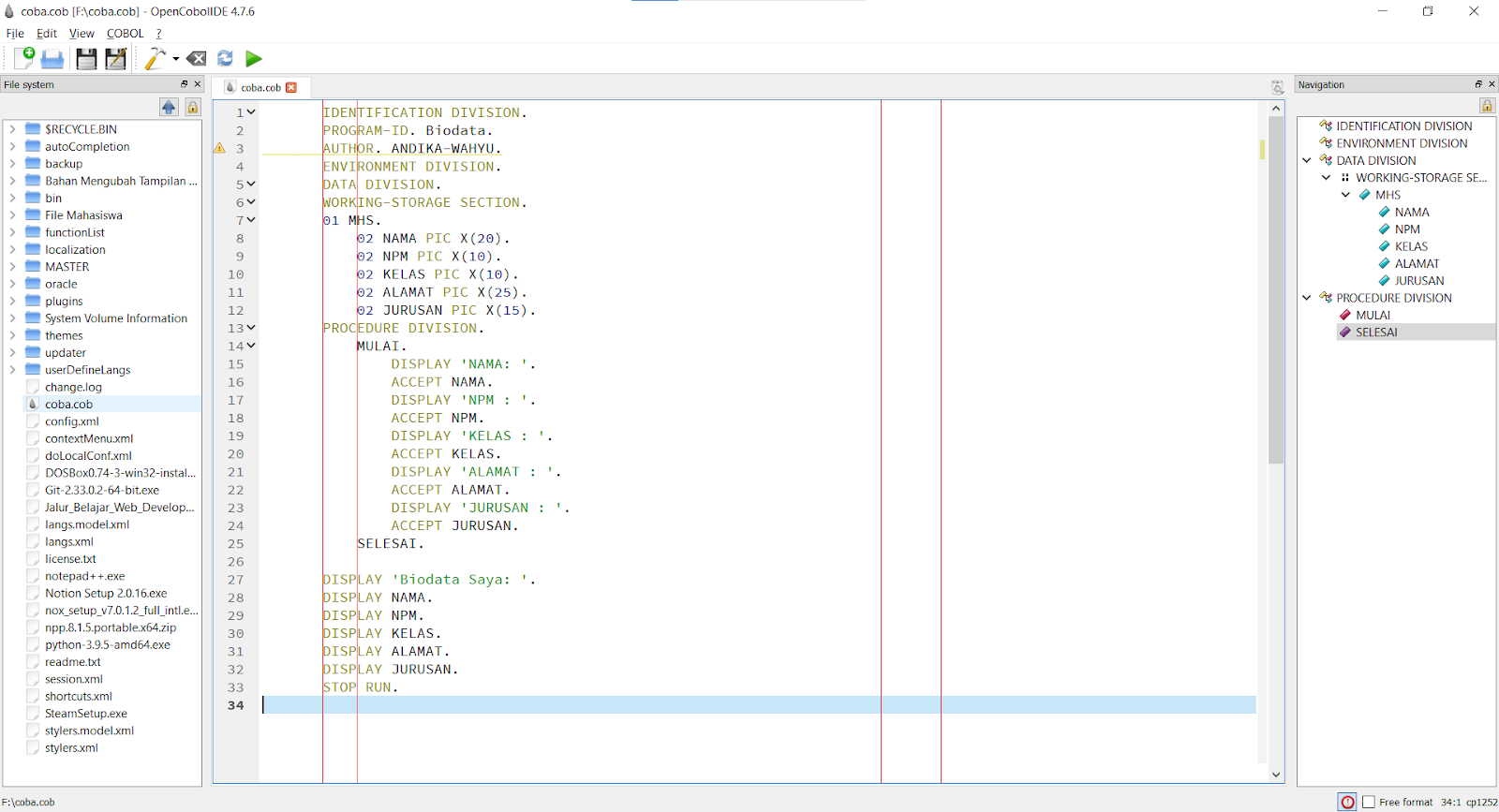Click the editor vertical scrollbar thumb
1499x812 pixels.
coord(1276,290)
